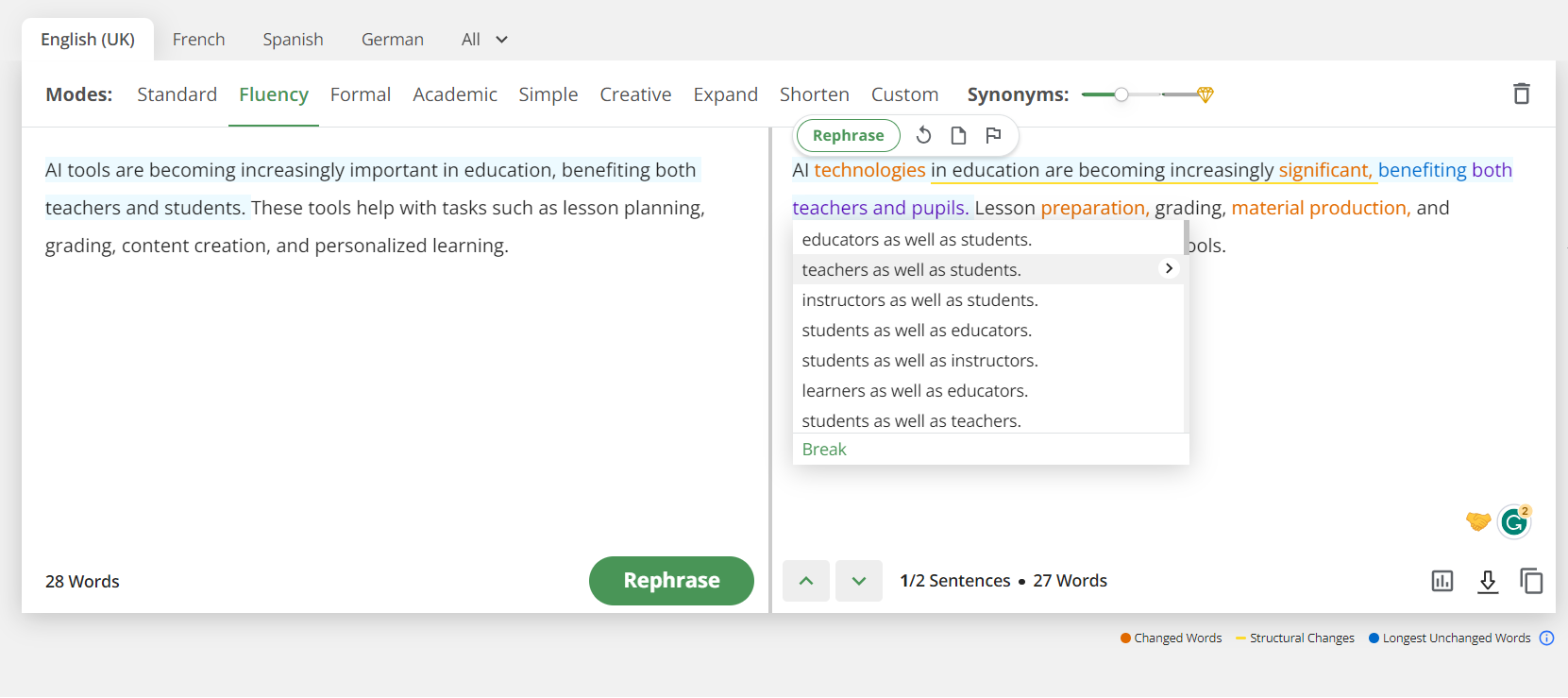
Task: Click the info icon beside legend
Action: pos(1546,638)
